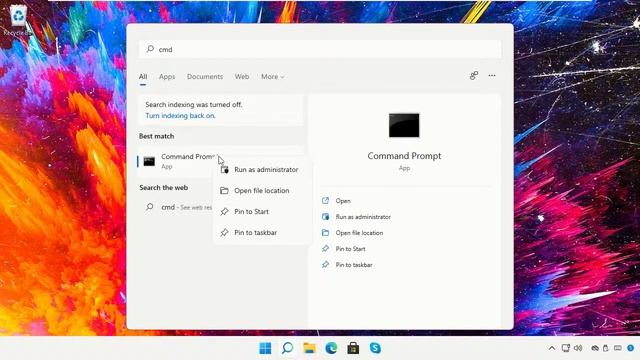Viewport: 640px width, 360px height.
Task: Open the Windows Start button
Action: tap(265, 348)
